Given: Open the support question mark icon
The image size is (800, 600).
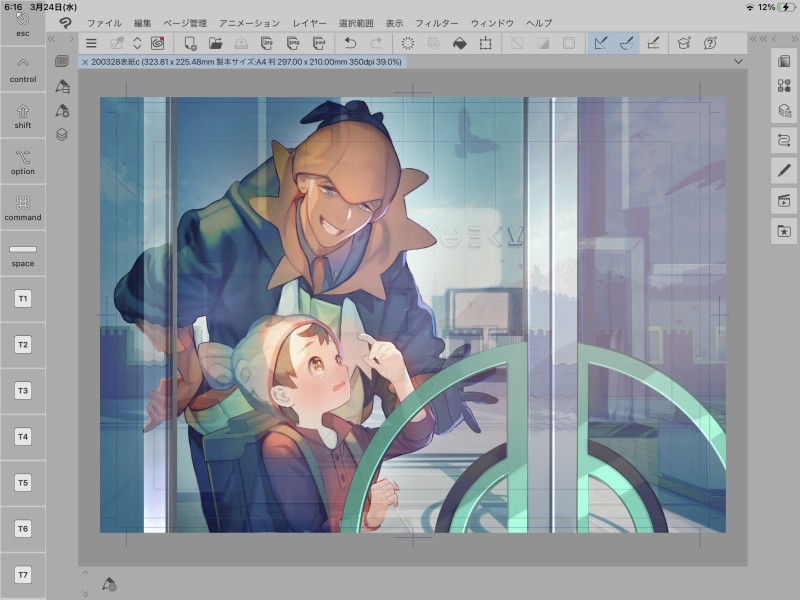Looking at the screenshot, I should point(710,43).
